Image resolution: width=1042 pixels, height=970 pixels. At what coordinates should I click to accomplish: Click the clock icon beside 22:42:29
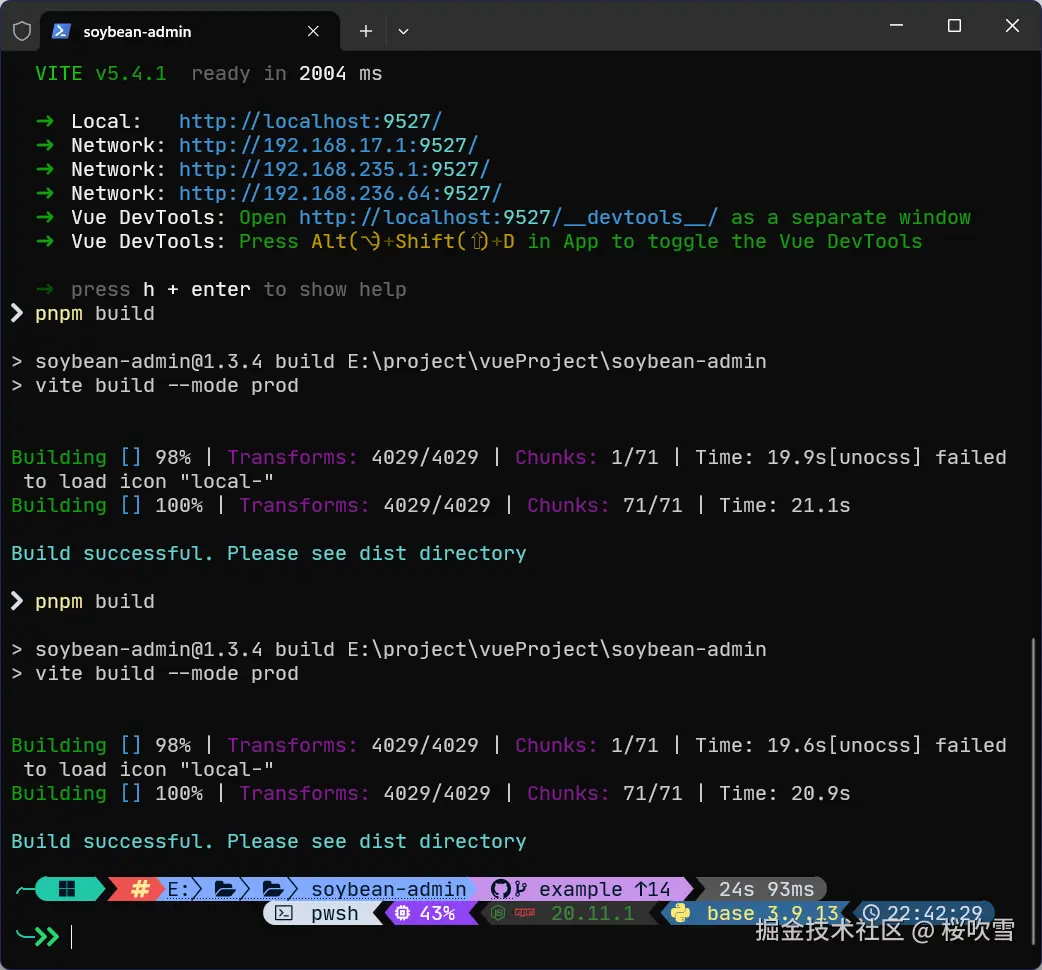coord(871,913)
